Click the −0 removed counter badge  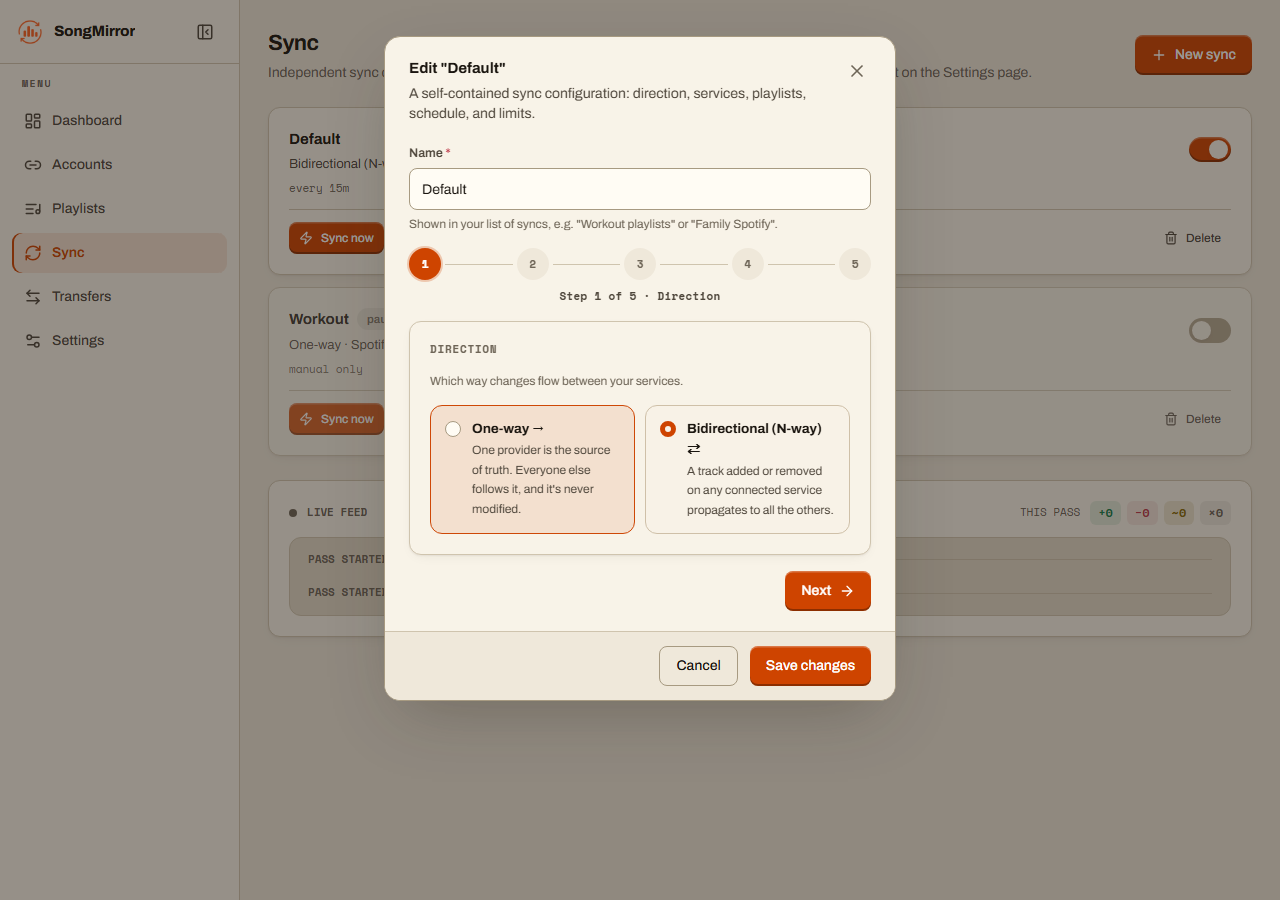click(1142, 513)
